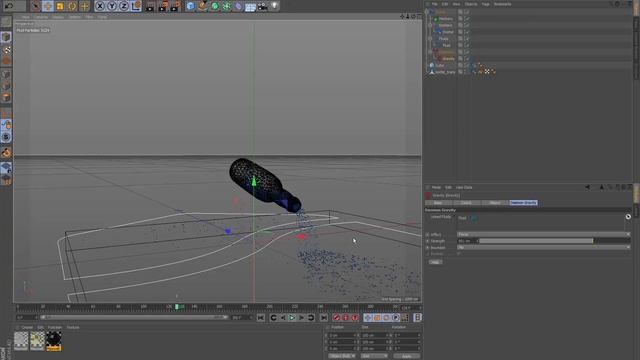Image resolution: width=640 pixels, height=360 pixels.
Task: Click the preview range slider bar
Action: [133, 317]
